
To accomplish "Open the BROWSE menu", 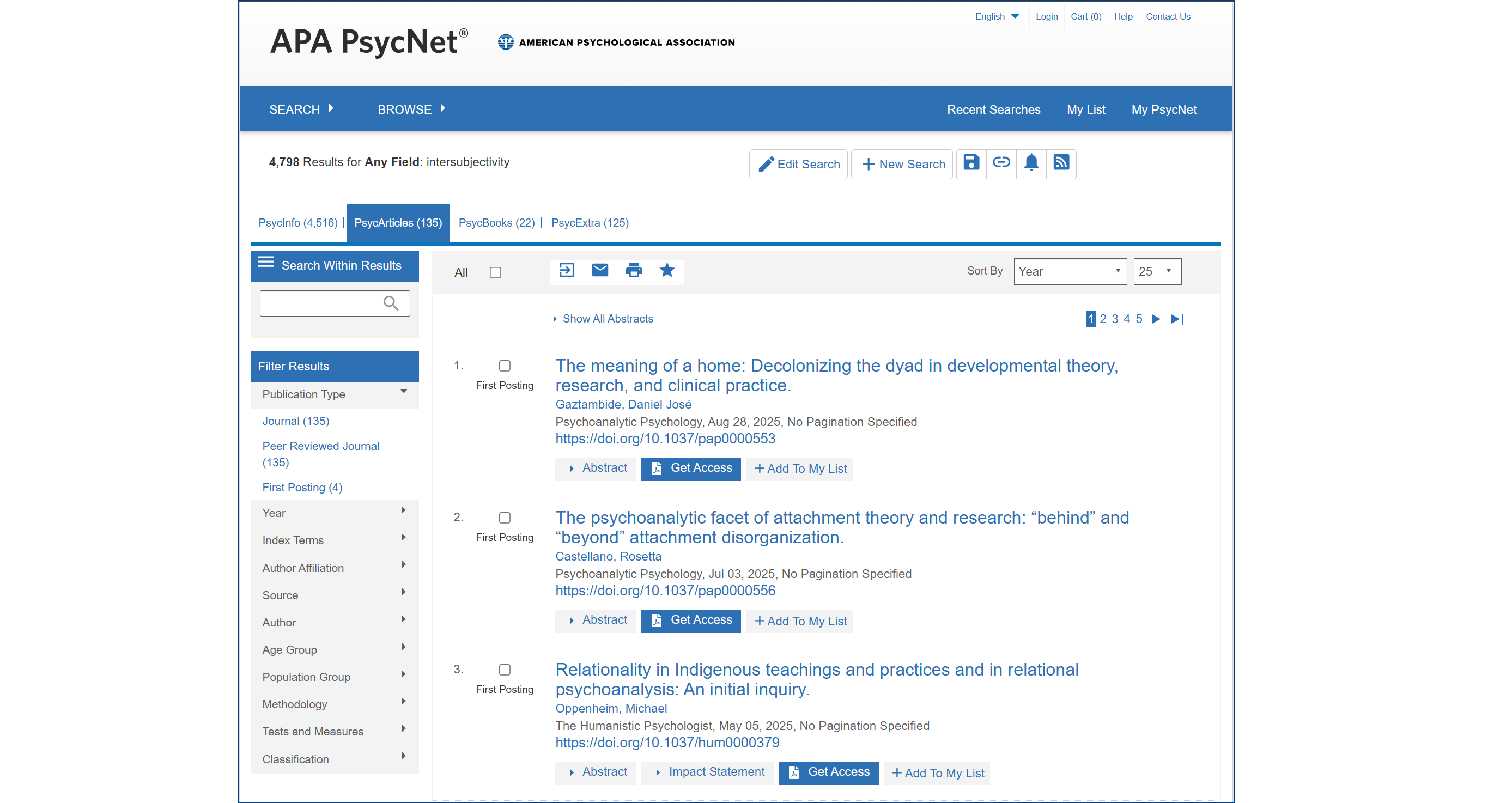I will [411, 109].
